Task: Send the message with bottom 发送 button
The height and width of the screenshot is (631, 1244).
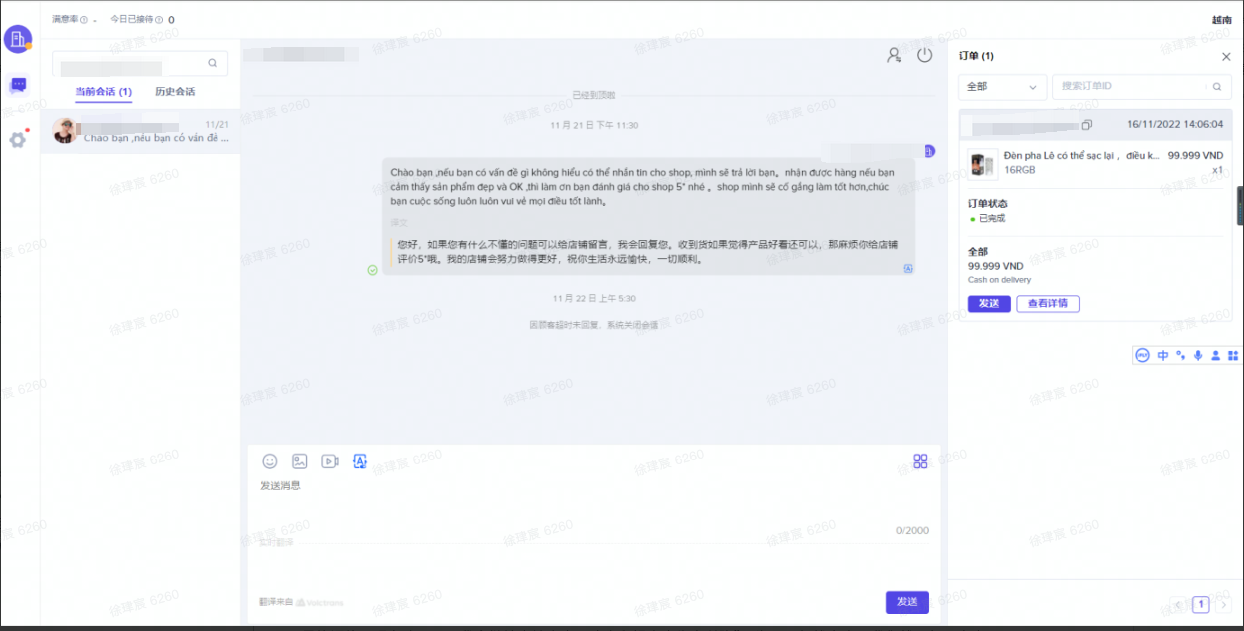Action: [x=906, y=602]
